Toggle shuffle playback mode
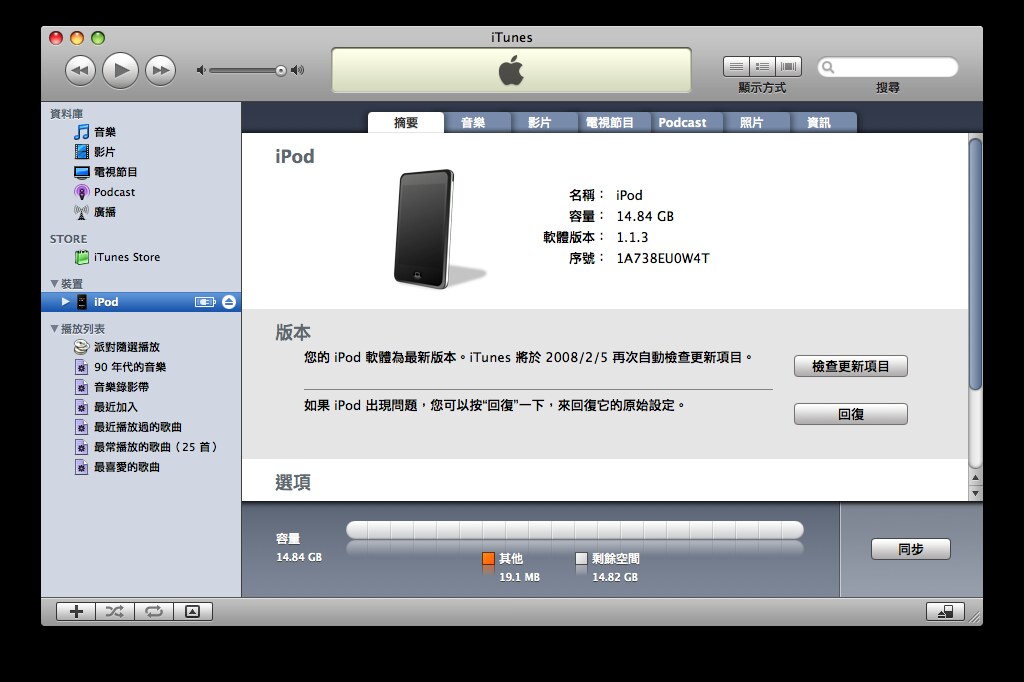The height and width of the screenshot is (682, 1024). 114,611
